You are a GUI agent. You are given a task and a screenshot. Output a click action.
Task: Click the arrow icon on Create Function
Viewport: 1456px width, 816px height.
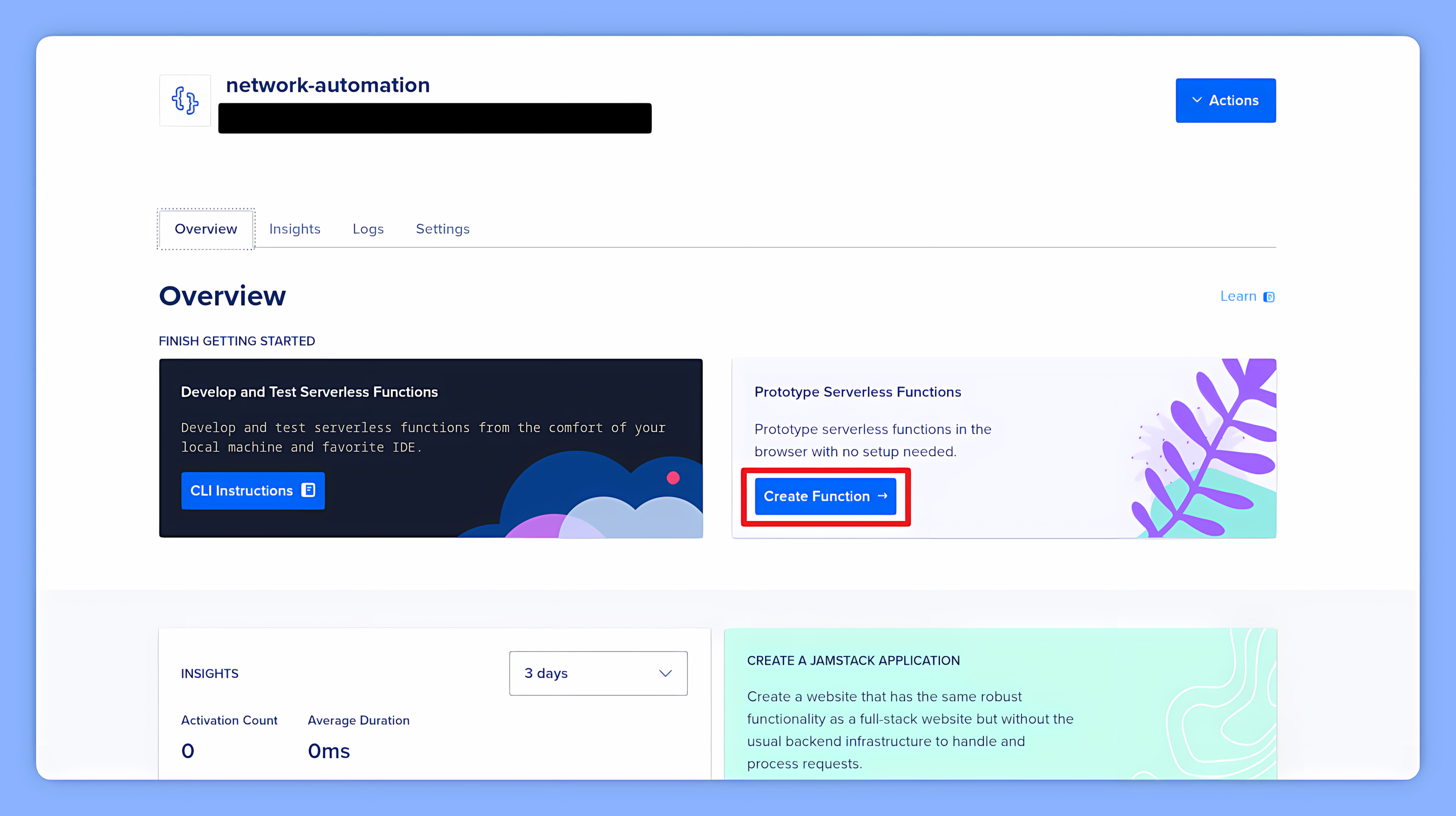tap(883, 496)
